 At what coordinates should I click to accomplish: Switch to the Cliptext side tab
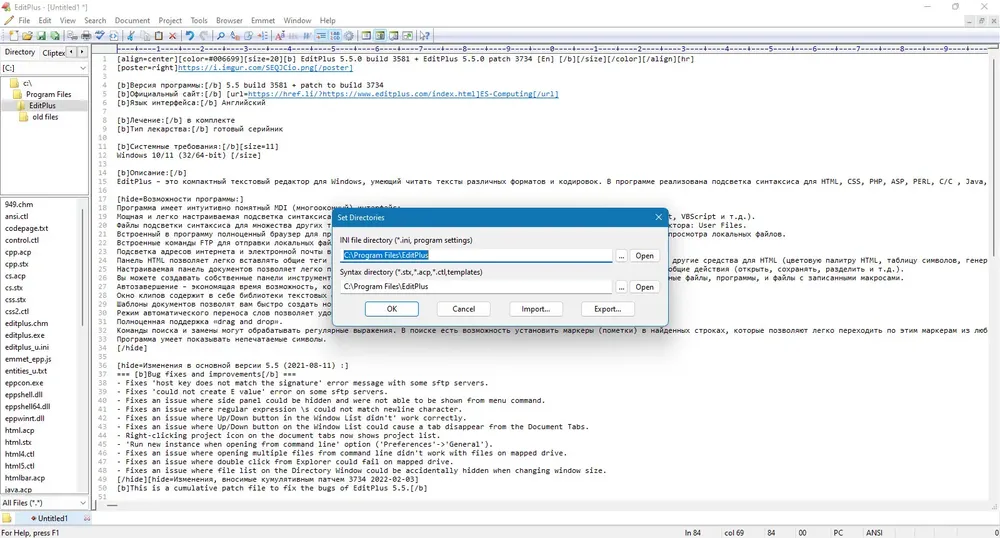(54, 53)
